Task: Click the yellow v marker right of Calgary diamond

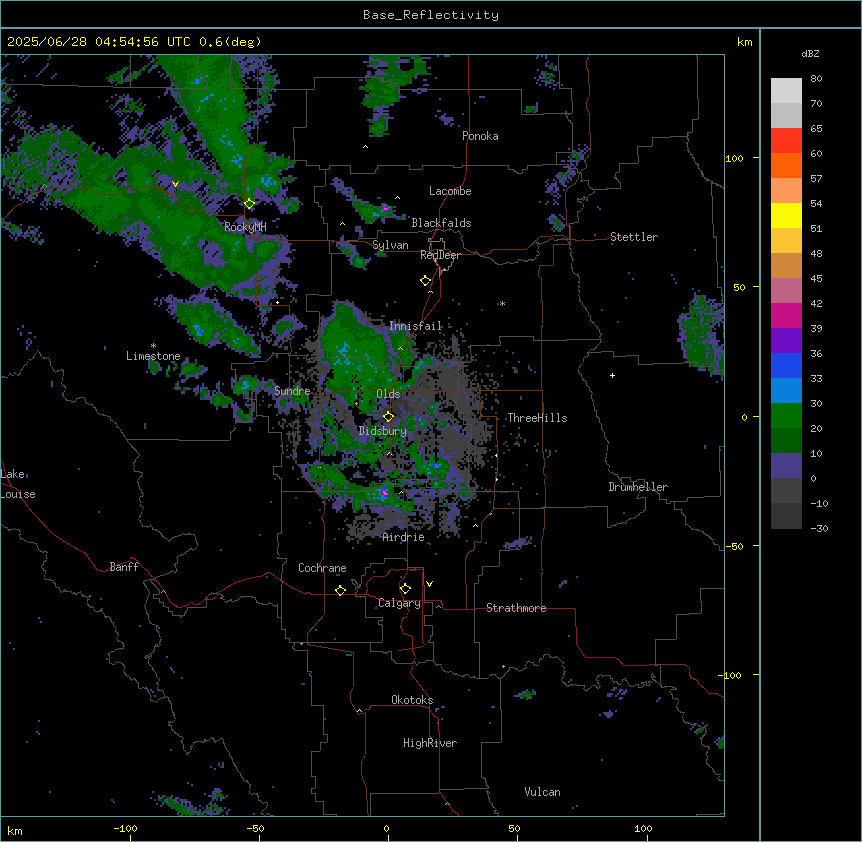Action: click(x=429, y=584)
